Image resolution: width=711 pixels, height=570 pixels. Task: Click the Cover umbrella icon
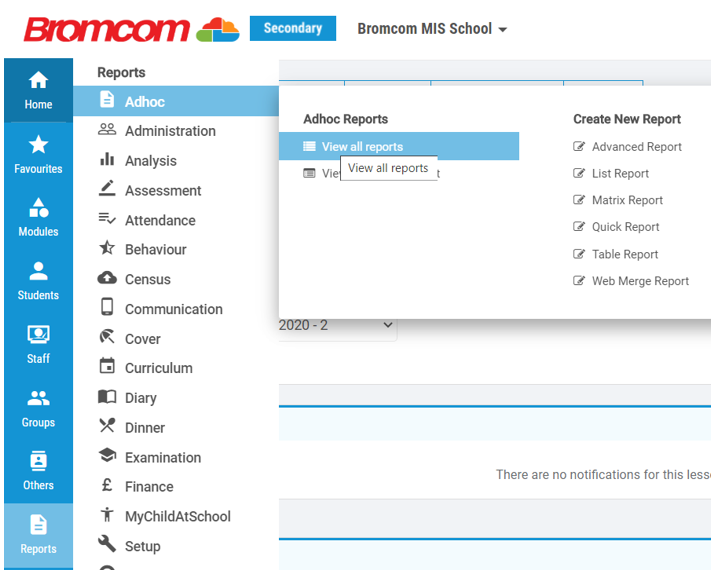[x=107, y=336]
